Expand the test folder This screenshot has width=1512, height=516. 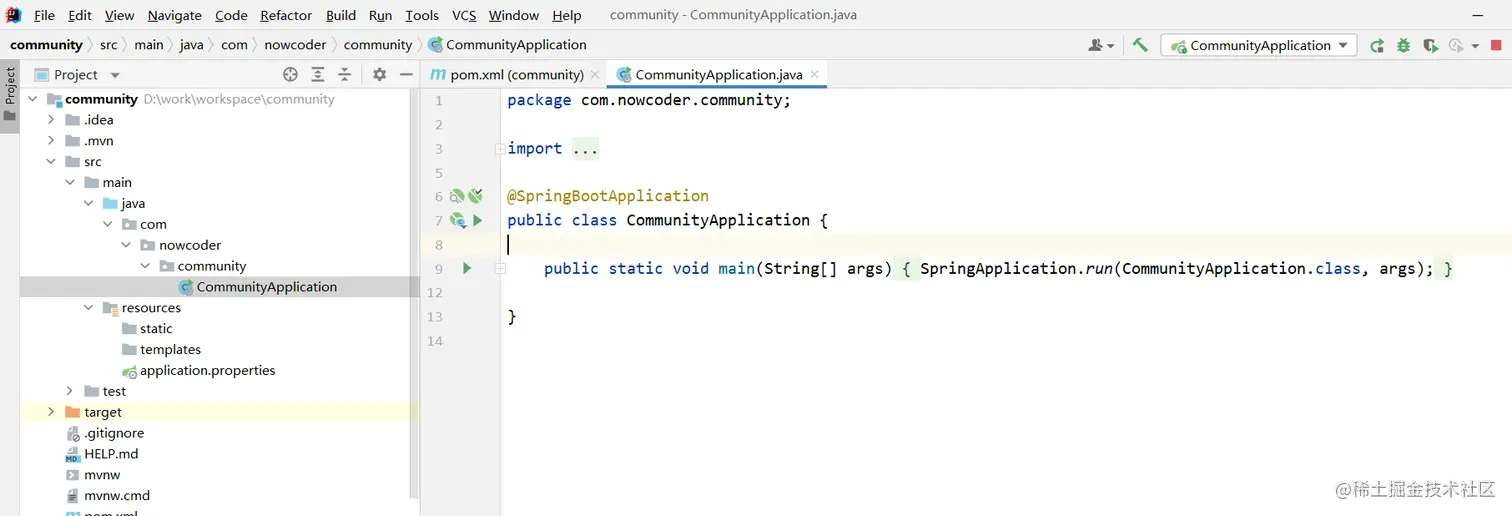(x=69, y=391)
